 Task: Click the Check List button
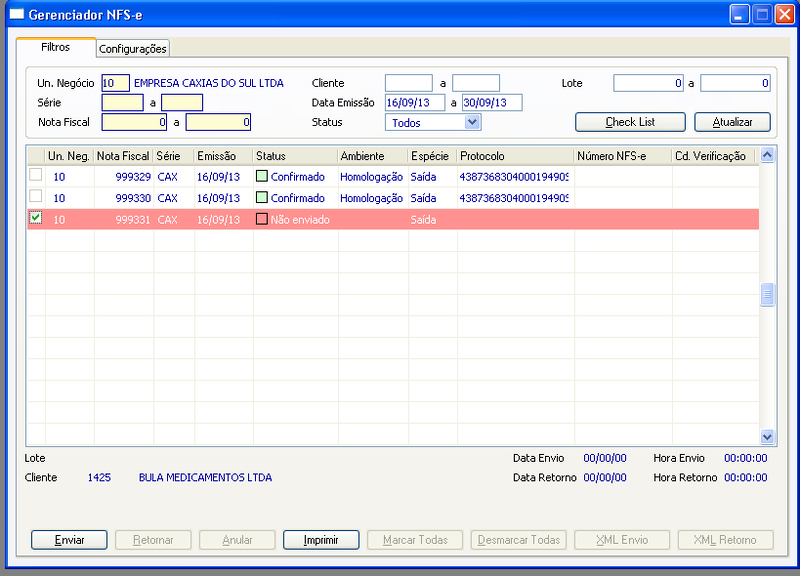[x=630, y=122]
